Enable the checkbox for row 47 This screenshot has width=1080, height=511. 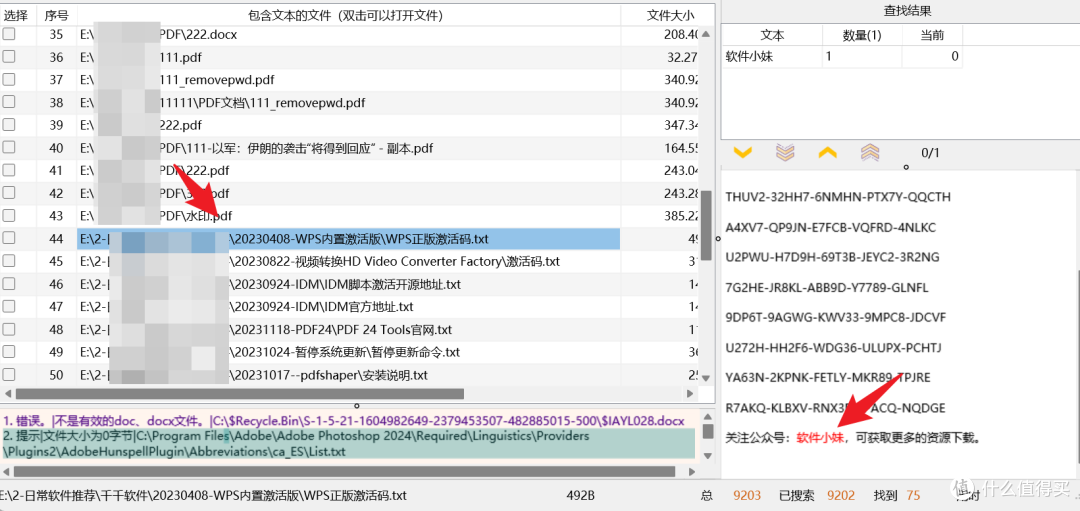point(8,307)
